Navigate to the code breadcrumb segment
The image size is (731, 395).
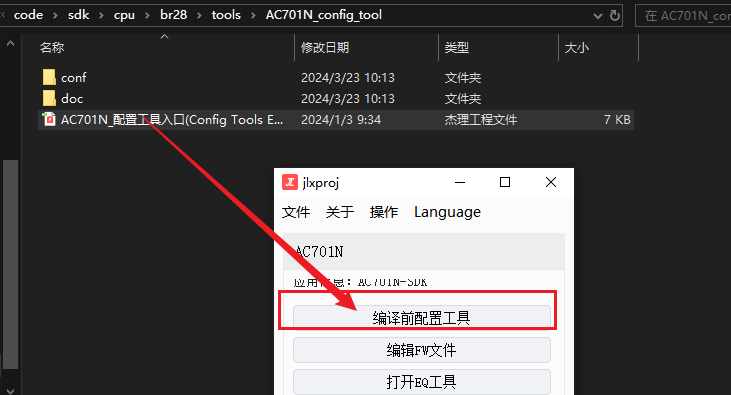click(28, 15)
